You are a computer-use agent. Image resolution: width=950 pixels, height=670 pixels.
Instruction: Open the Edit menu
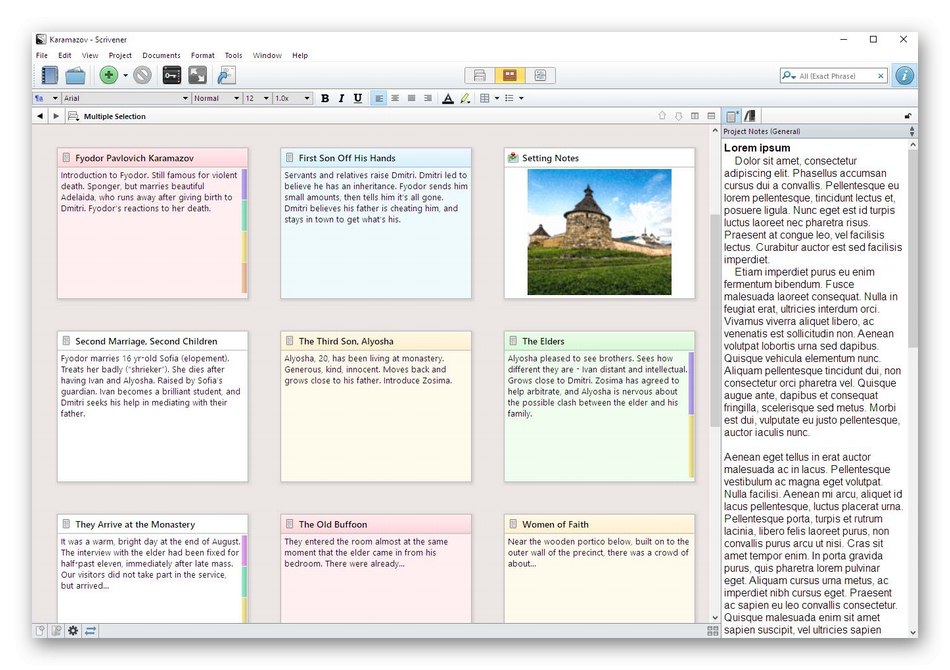[x=65, y=55]
